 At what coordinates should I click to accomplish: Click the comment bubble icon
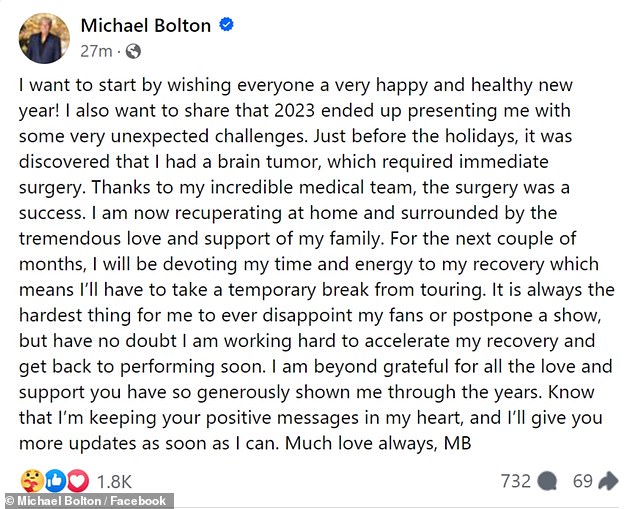coord(547,482)
